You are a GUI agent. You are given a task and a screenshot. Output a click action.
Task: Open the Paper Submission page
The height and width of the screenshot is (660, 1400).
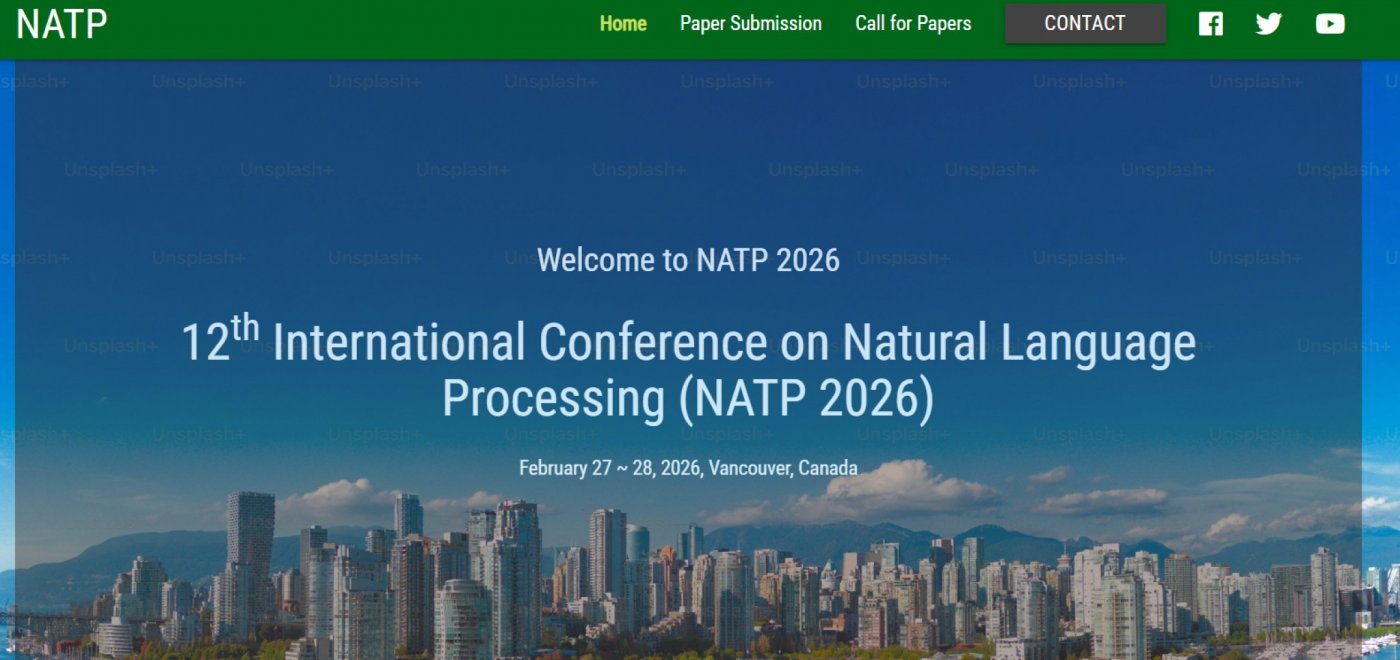750,23
